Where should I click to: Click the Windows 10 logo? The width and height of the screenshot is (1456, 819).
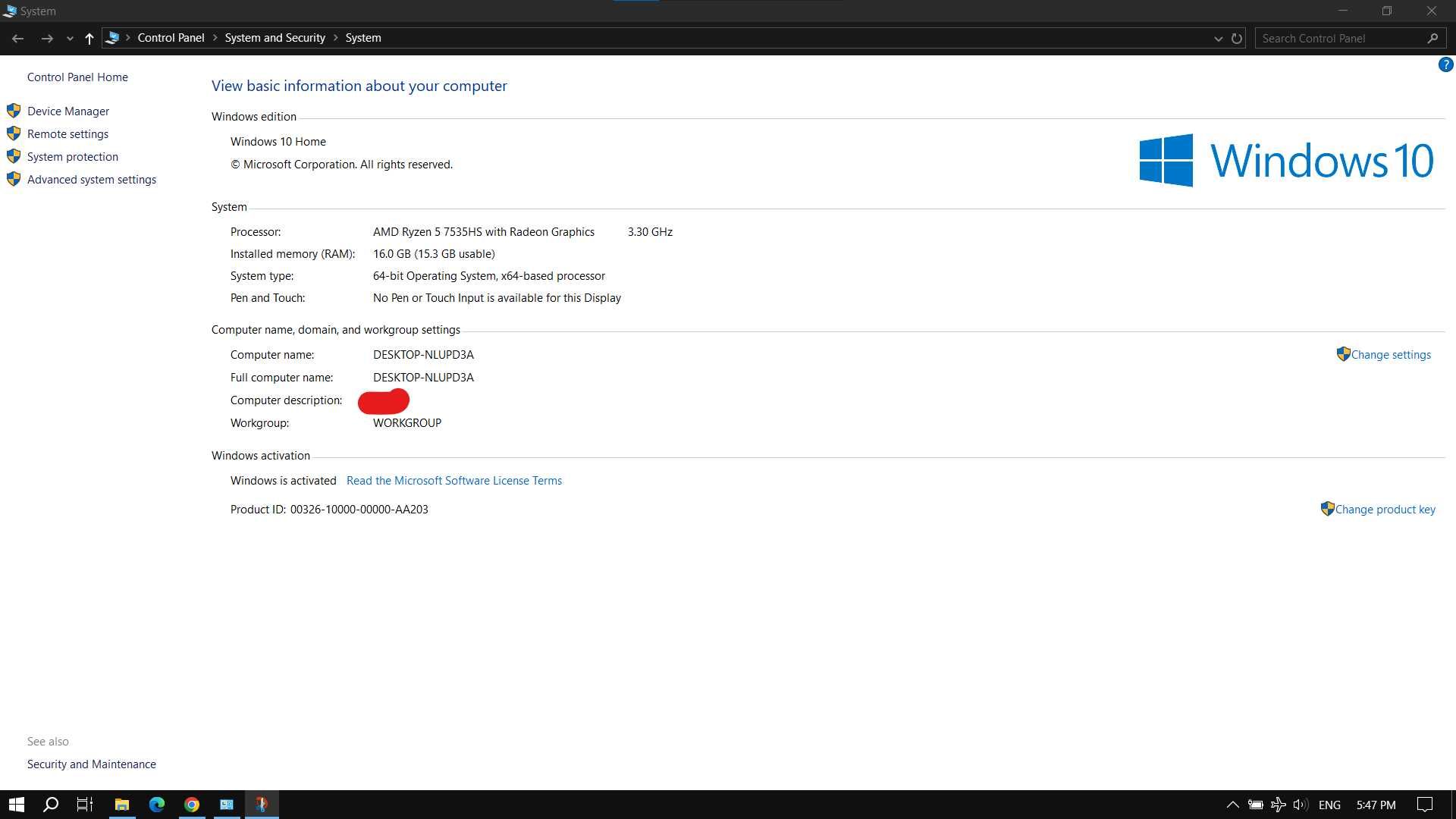pyautogui.click(x=1286, y=160)
